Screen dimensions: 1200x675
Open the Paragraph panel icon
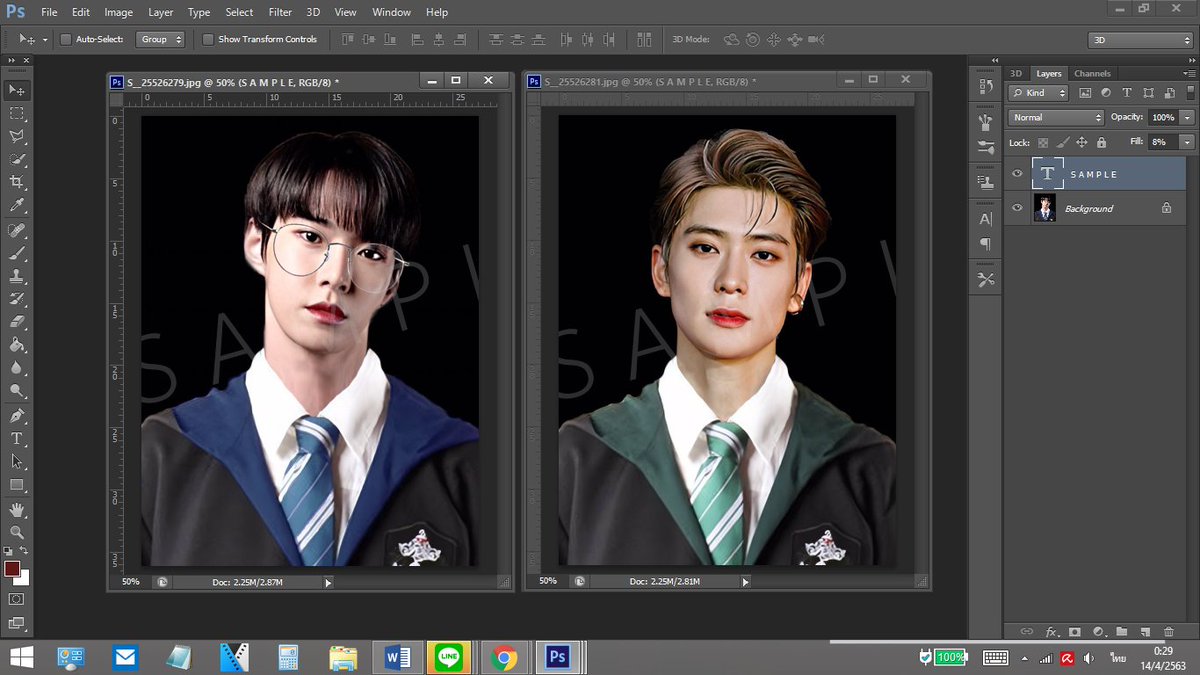pyautogui.click(x=986, y=244)
